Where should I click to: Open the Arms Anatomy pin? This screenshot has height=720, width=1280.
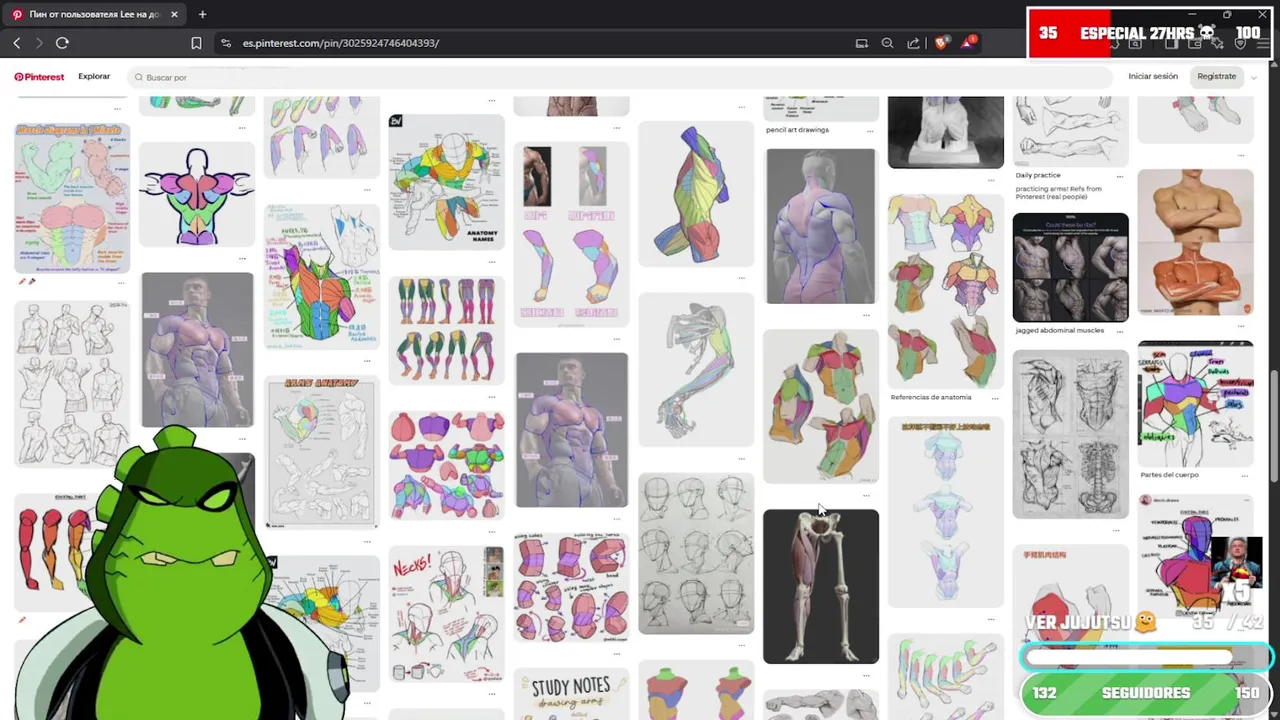322,452
